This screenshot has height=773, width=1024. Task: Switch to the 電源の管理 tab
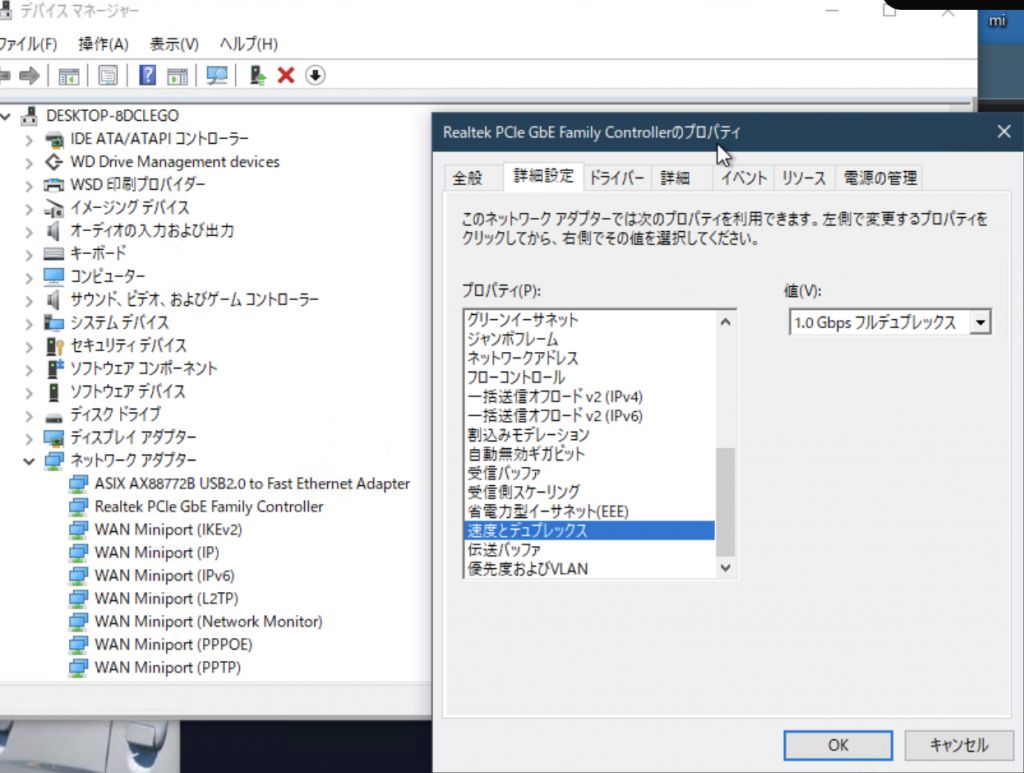[880, 178]
